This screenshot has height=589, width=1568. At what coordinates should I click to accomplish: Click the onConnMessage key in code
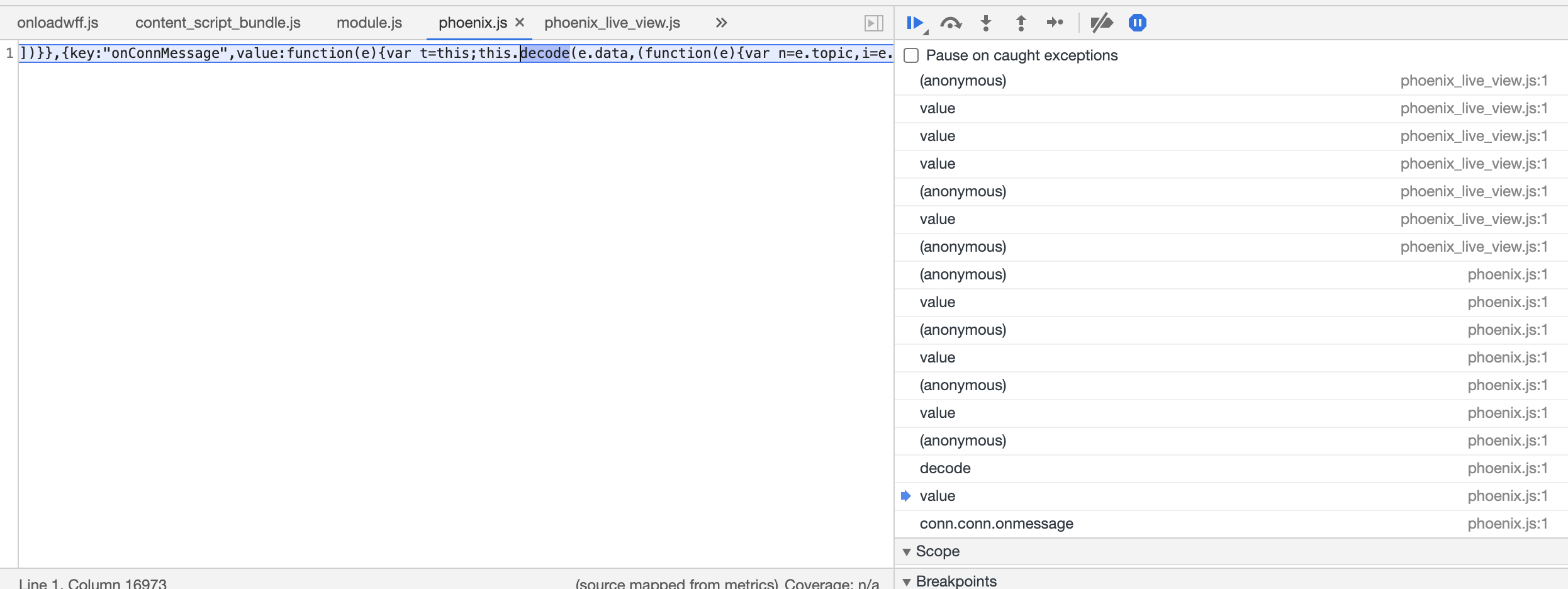coord(165,53)
